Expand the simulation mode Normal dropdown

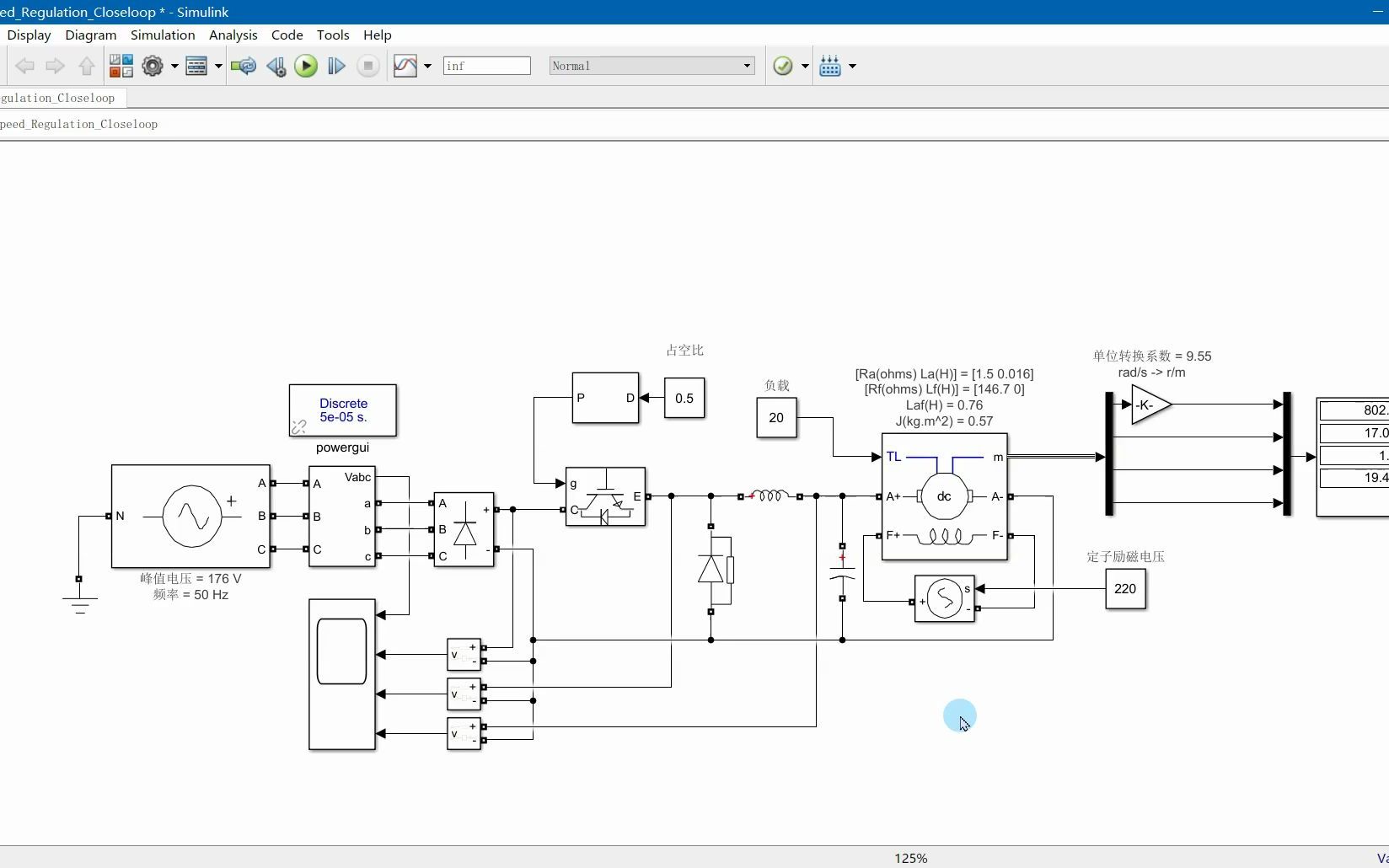pyautogui.click(x=652, y=66)
